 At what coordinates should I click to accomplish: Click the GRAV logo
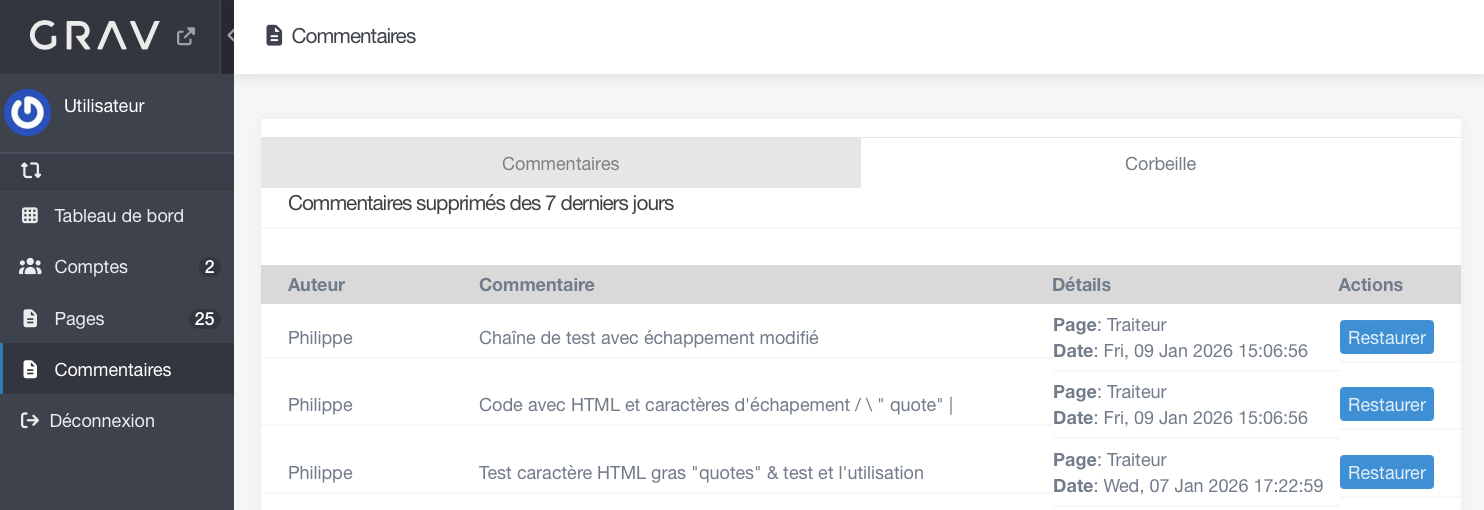[x=95, y=36]
